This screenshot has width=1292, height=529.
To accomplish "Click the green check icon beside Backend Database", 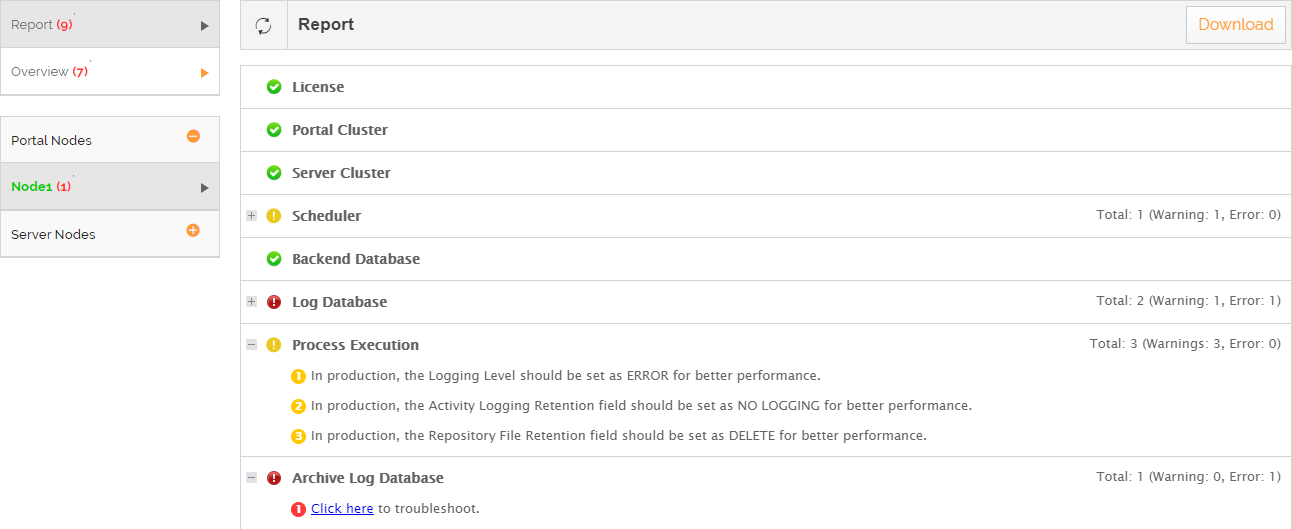I will pyautogui.click(x=274, y=259).
